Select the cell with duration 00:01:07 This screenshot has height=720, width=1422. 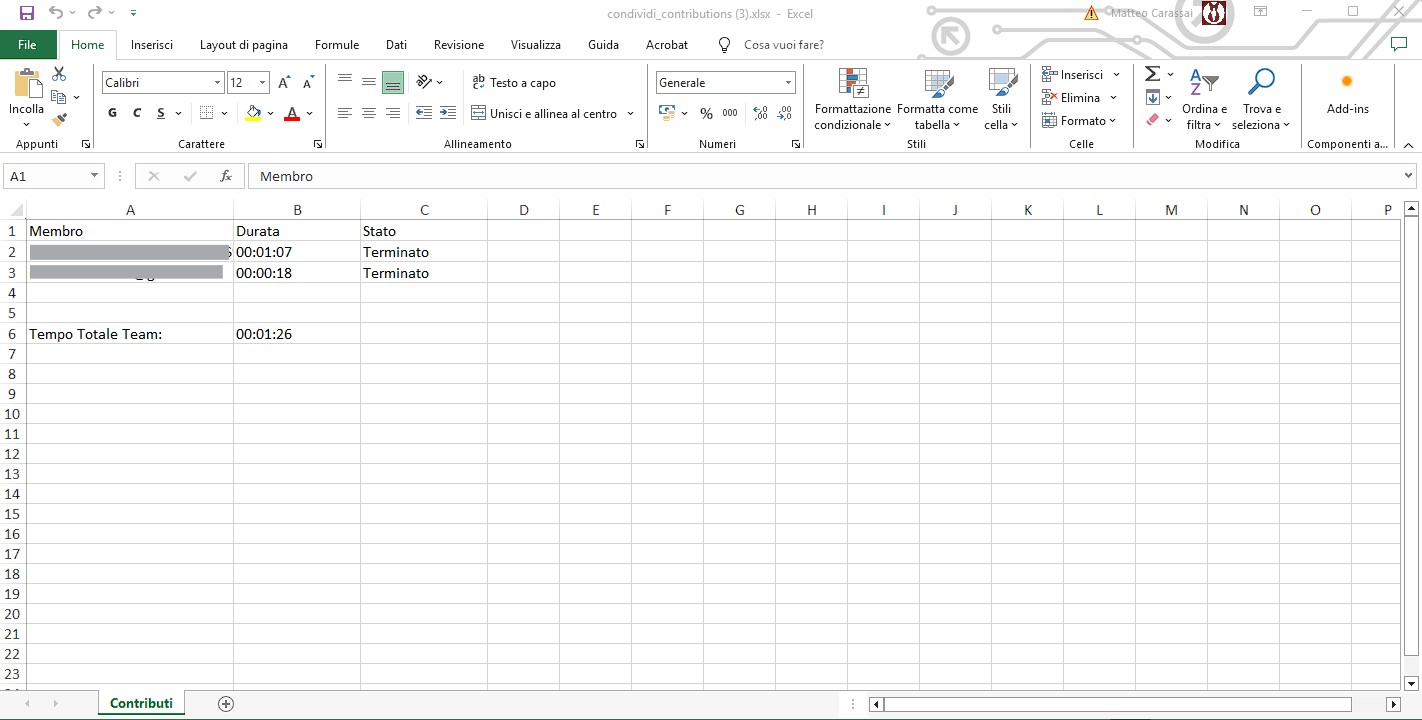297,252
